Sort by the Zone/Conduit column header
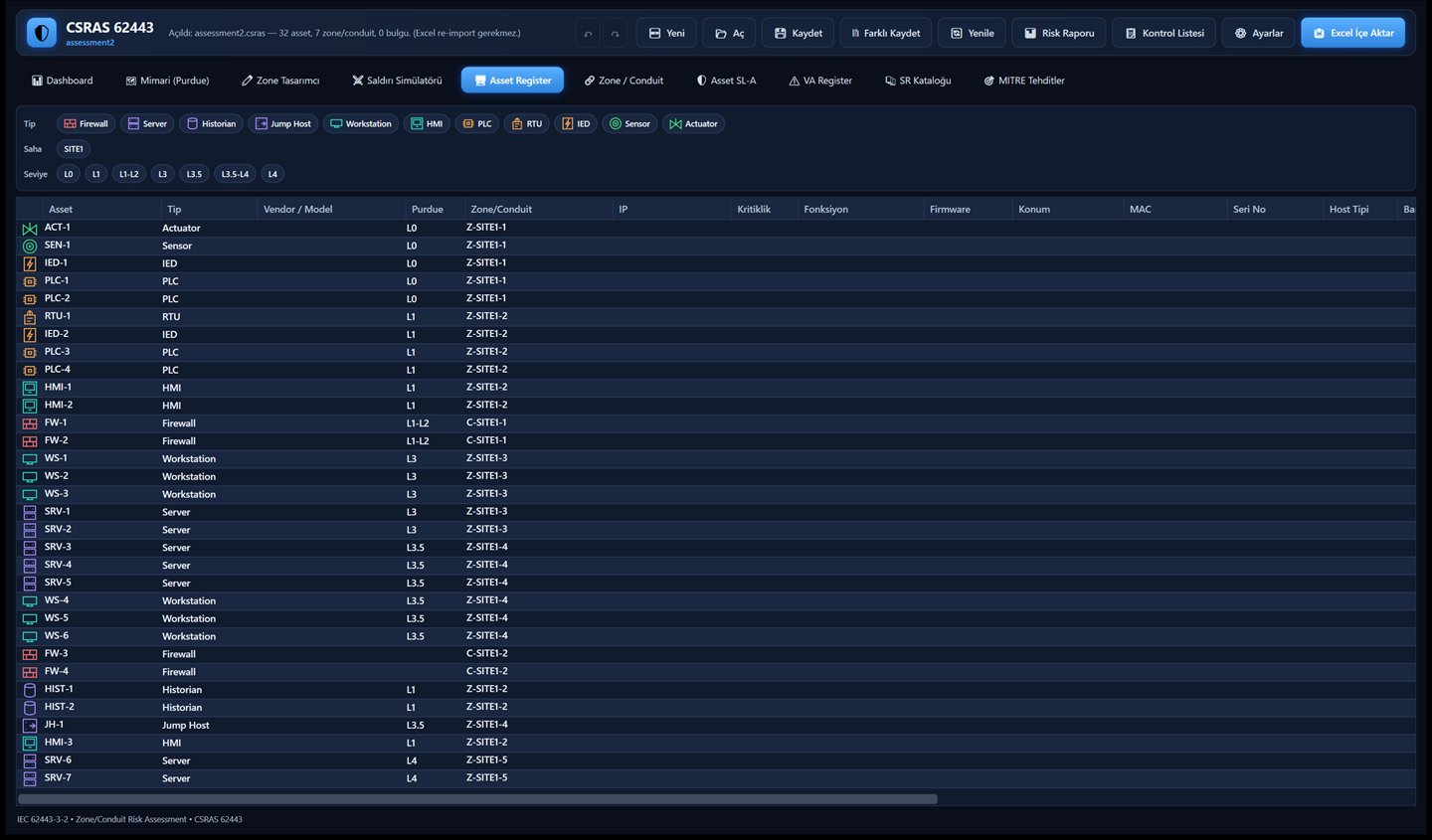 click(x=501, y=209)
